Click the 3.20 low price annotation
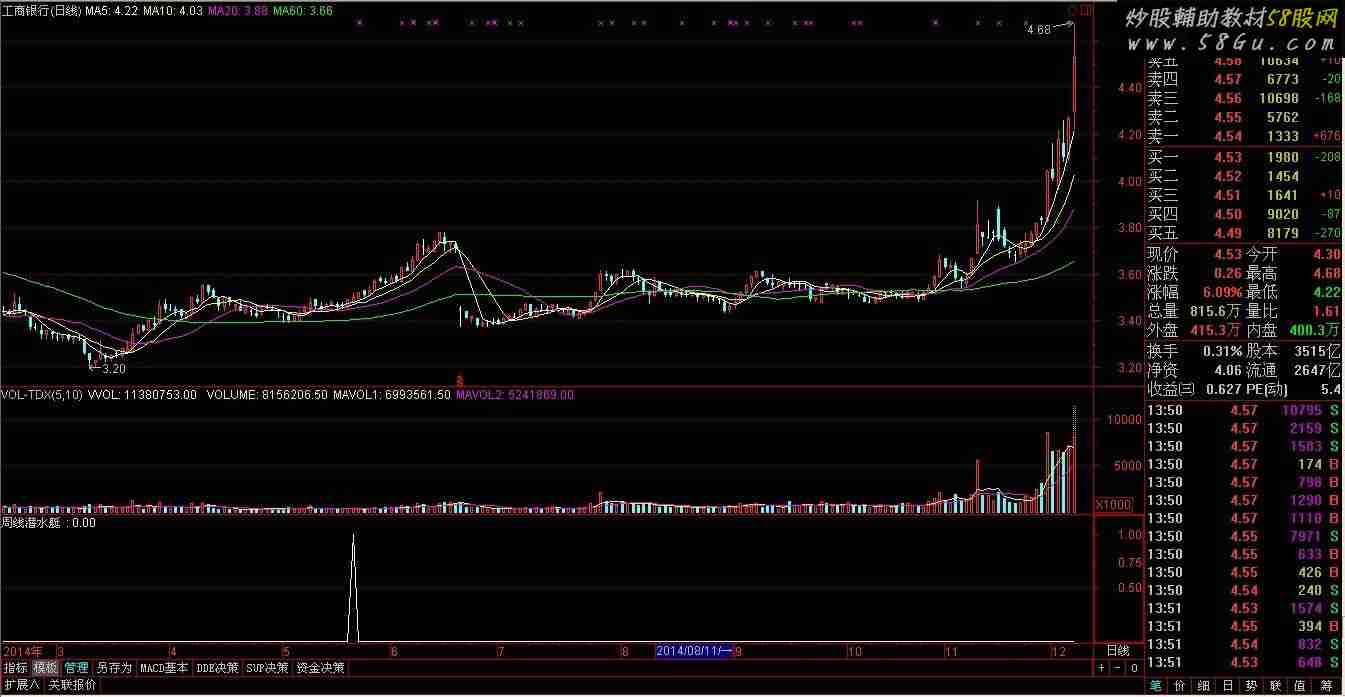This screenshot has width=1345, height=697. (x=114, y=368)
